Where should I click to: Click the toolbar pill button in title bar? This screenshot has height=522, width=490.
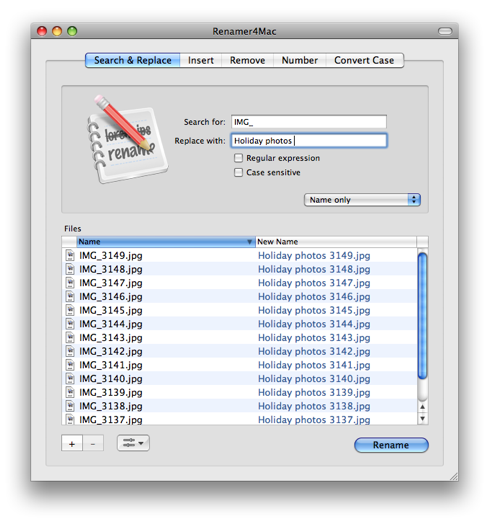(445, 31)
